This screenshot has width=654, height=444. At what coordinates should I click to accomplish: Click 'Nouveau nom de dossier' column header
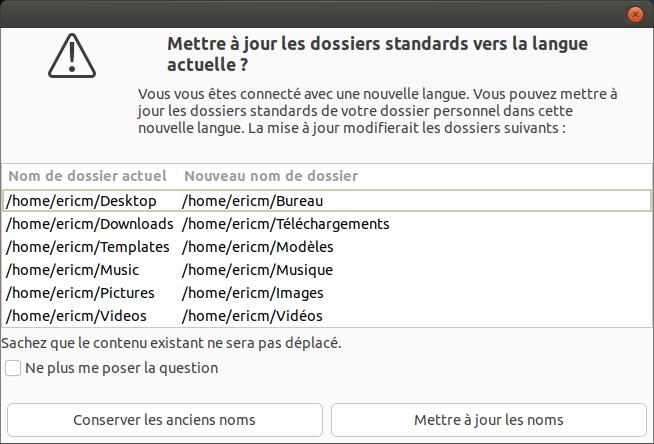click(x=271, y=176)
